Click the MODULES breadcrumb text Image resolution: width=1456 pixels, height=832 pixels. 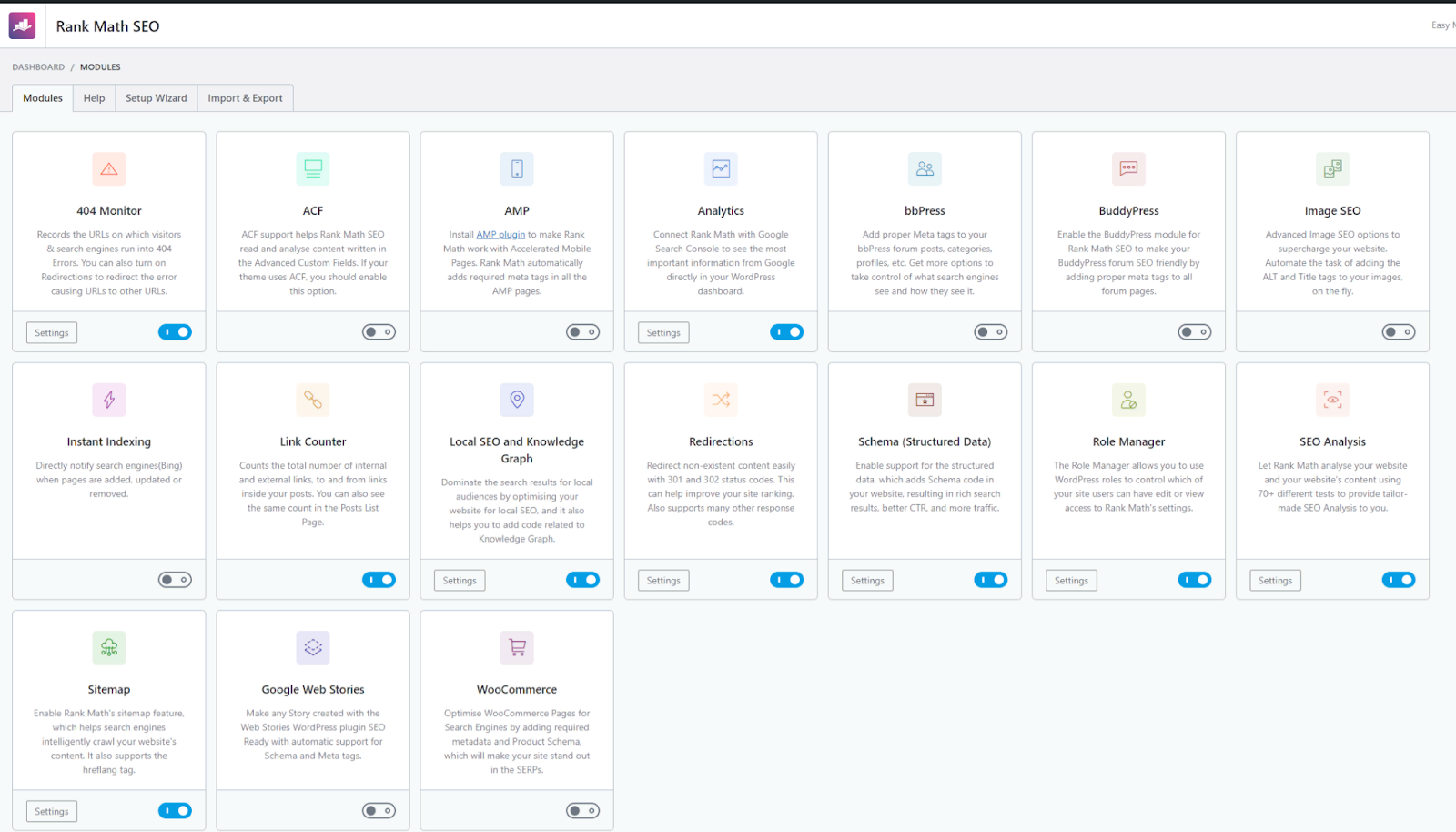tap(100, 67)
